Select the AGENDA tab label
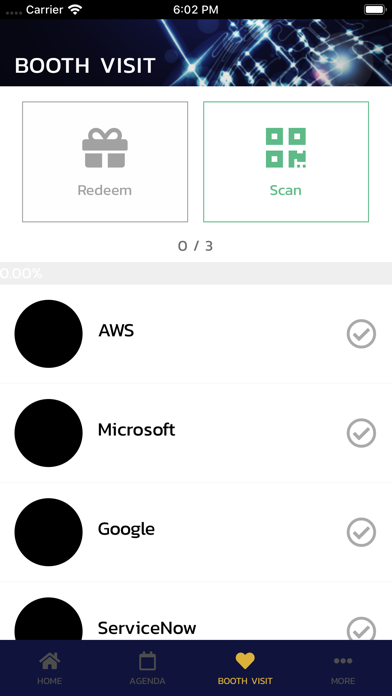Viewport: 392px width, 696px height. pos(147,681)
